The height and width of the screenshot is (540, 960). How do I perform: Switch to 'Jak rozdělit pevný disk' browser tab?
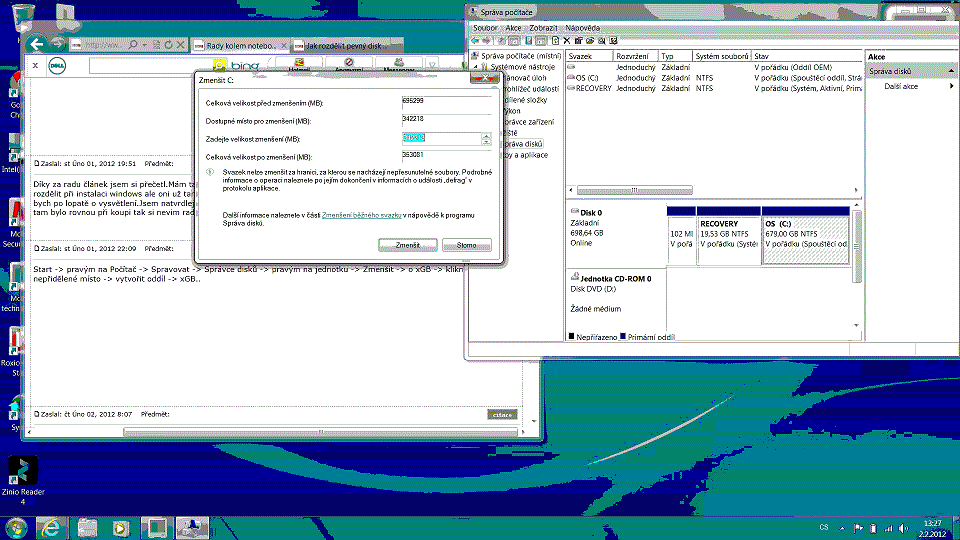click(x=343, y=46)
